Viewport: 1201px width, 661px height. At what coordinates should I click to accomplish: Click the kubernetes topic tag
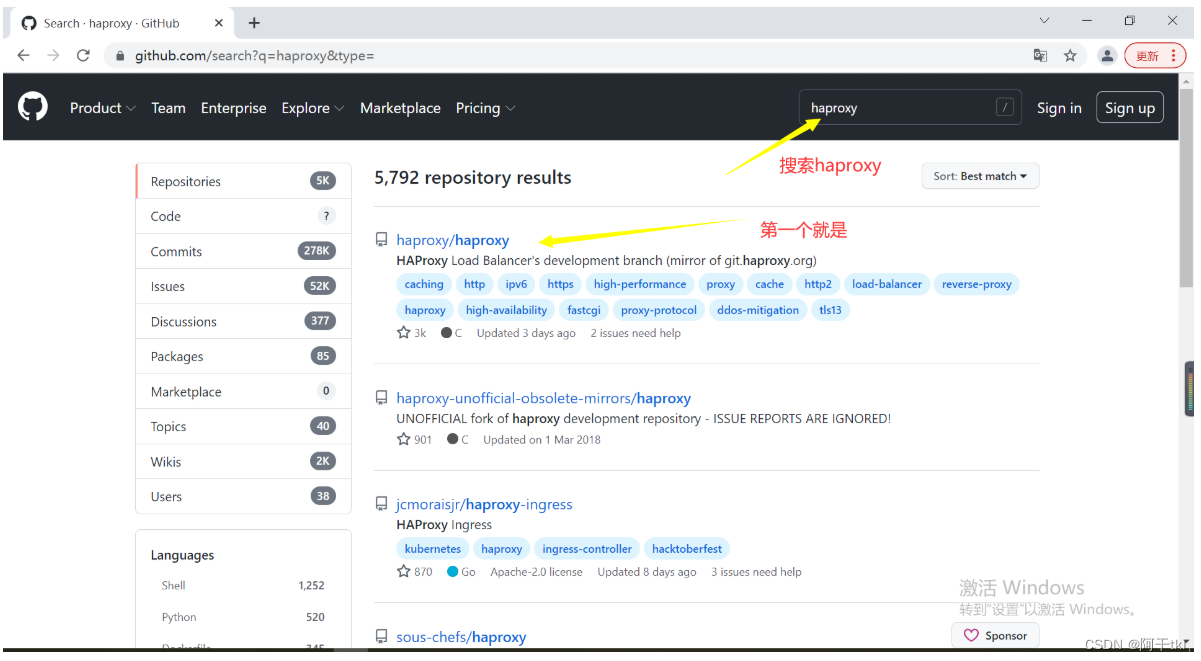(433, 549)
